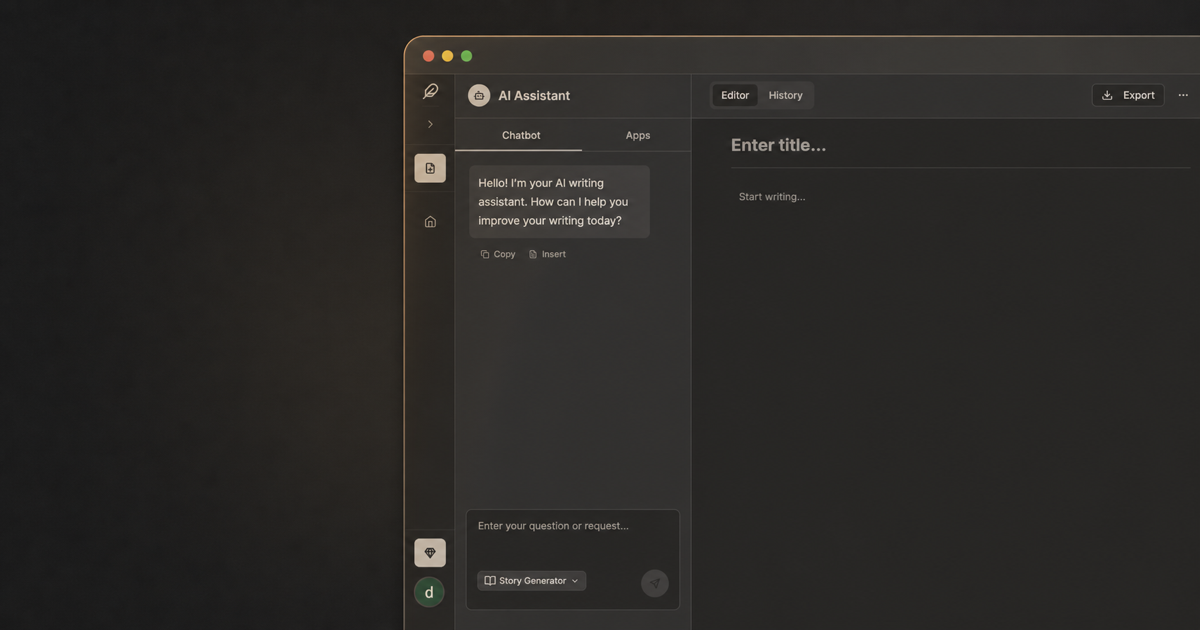Select the Editor tab
The image size is (1200, 630).
coord(735,96)
